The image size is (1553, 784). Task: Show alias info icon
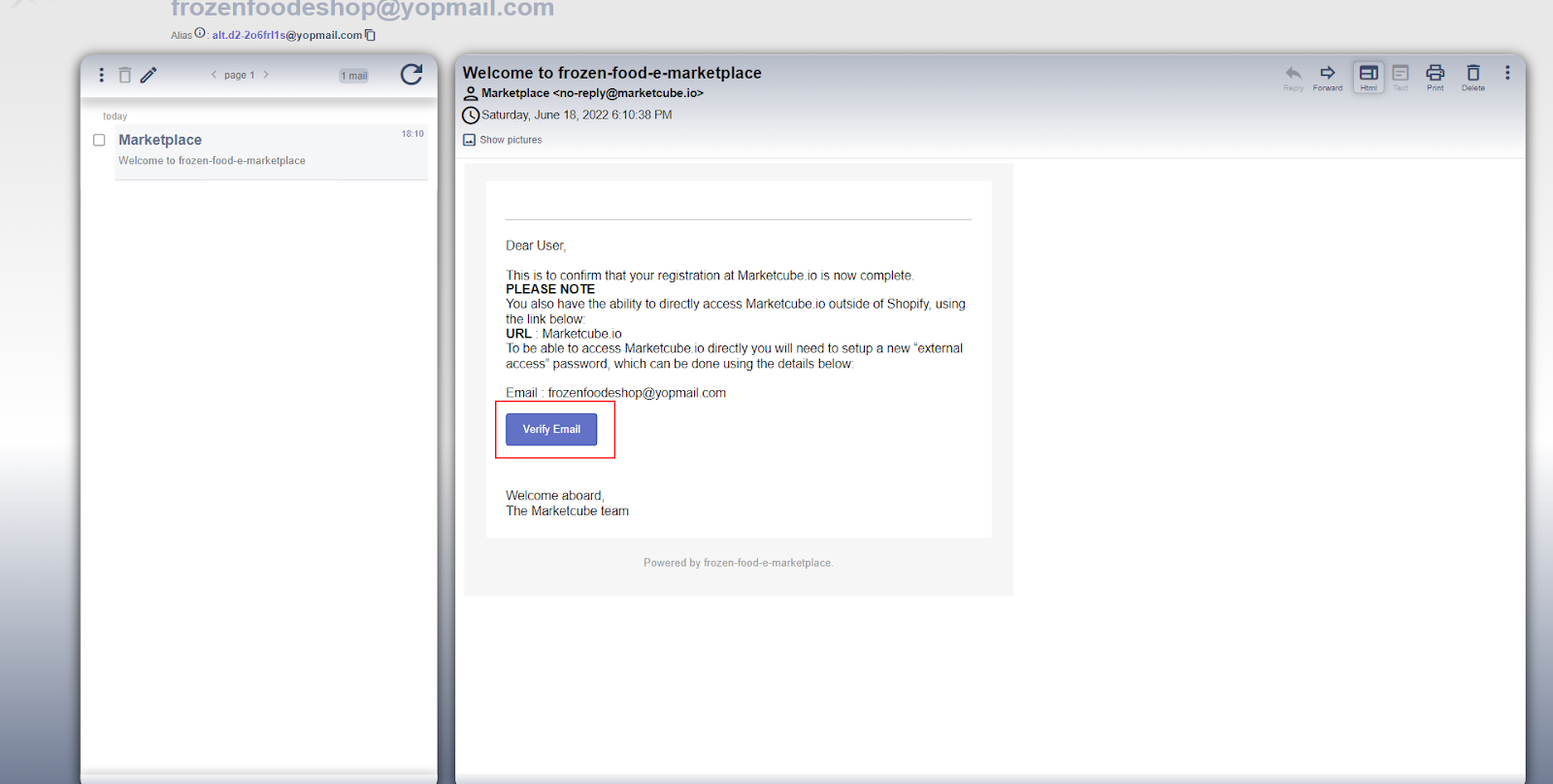[200, 33]
